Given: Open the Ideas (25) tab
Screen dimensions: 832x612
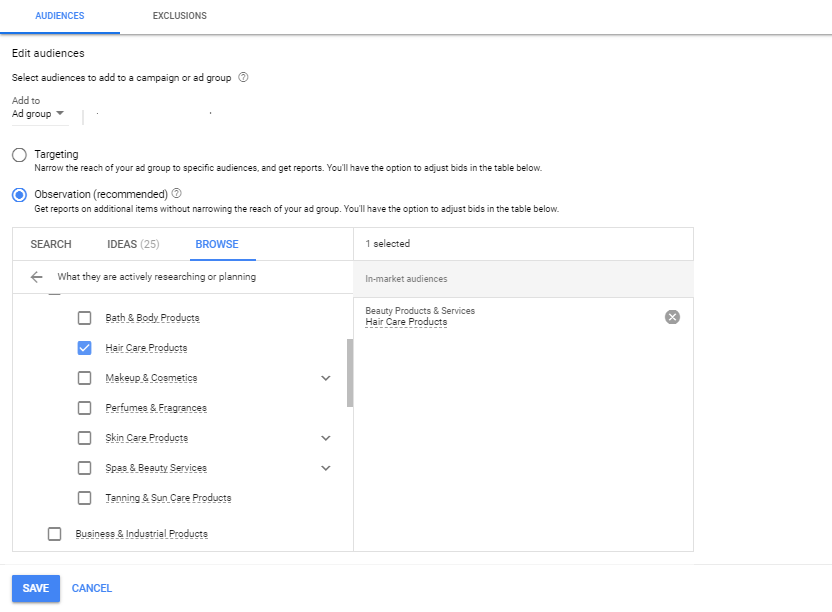Looking at the screenshot, I should click(133, 244).
